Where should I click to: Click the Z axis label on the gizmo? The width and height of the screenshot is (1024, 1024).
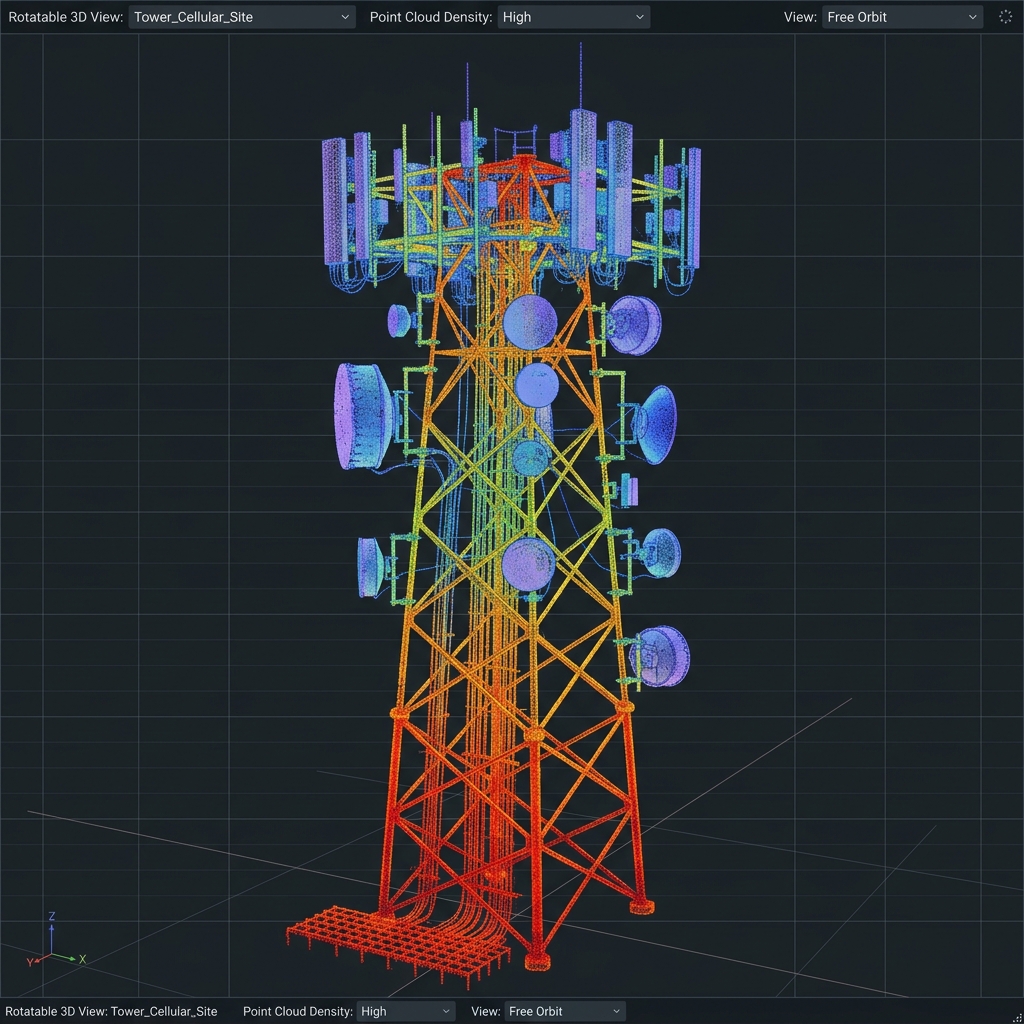52,916
